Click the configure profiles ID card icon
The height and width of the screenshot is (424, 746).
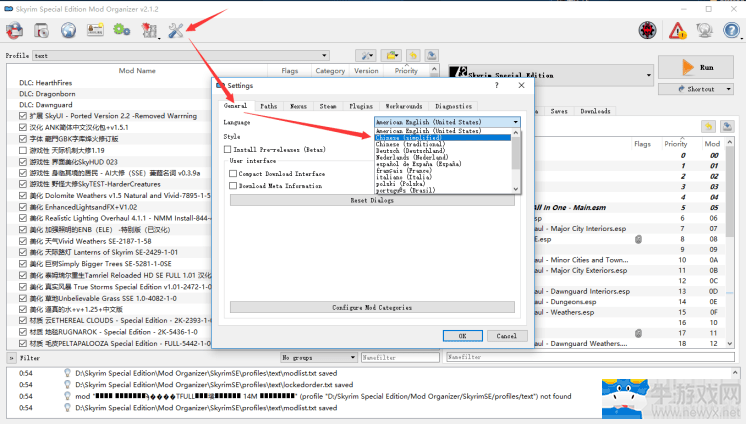pos(95,30)
